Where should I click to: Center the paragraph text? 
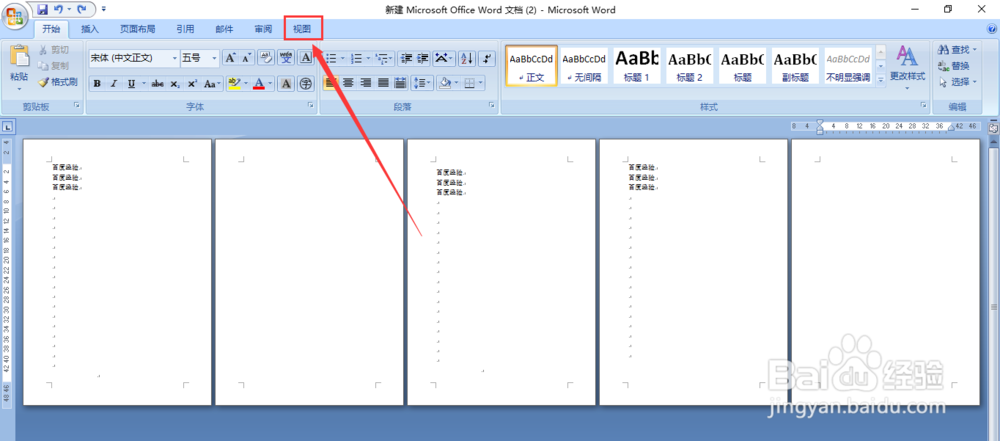coord(348,83)
